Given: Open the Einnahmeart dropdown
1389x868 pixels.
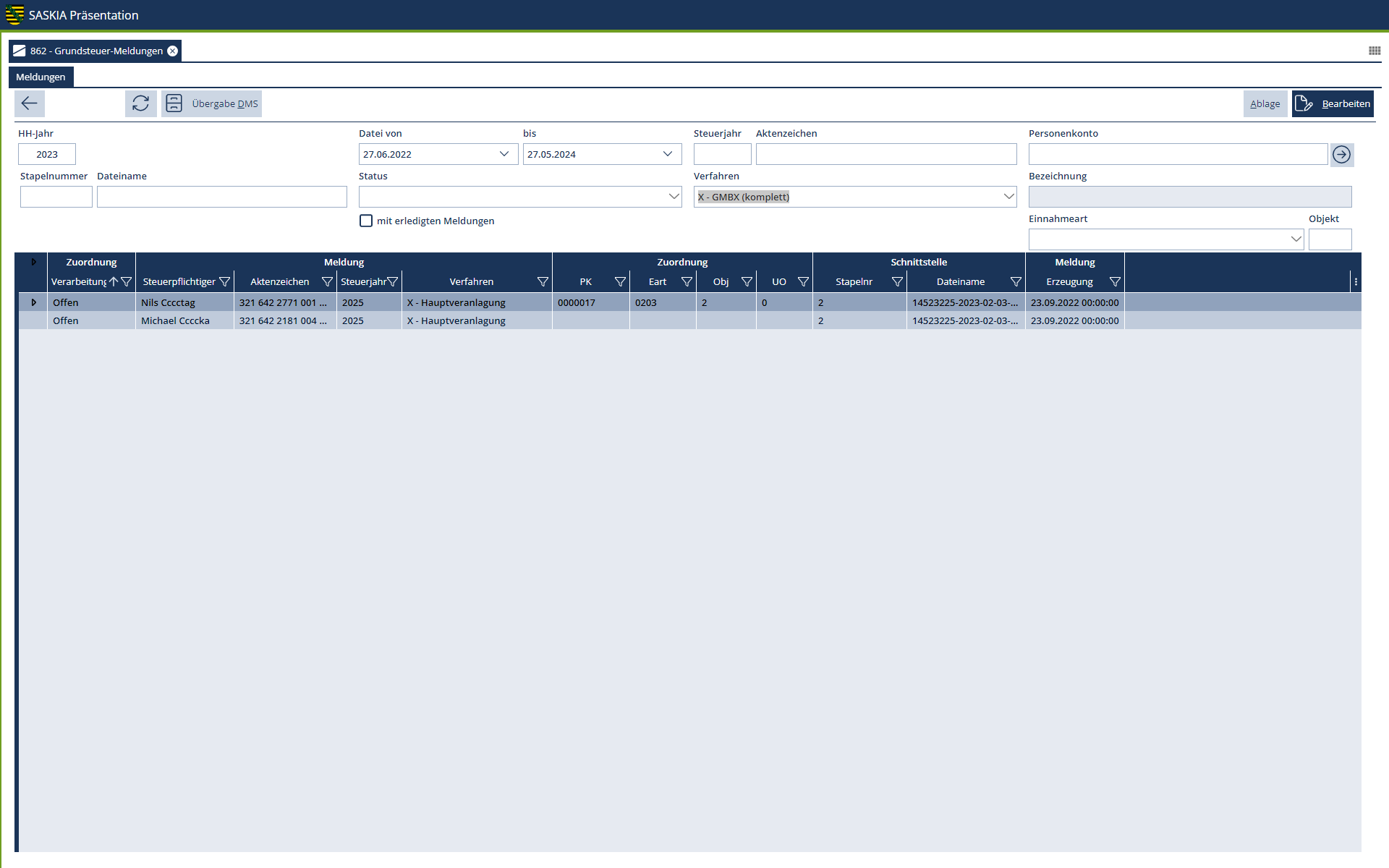Looking at the screenshot, I should point(1296,239).
